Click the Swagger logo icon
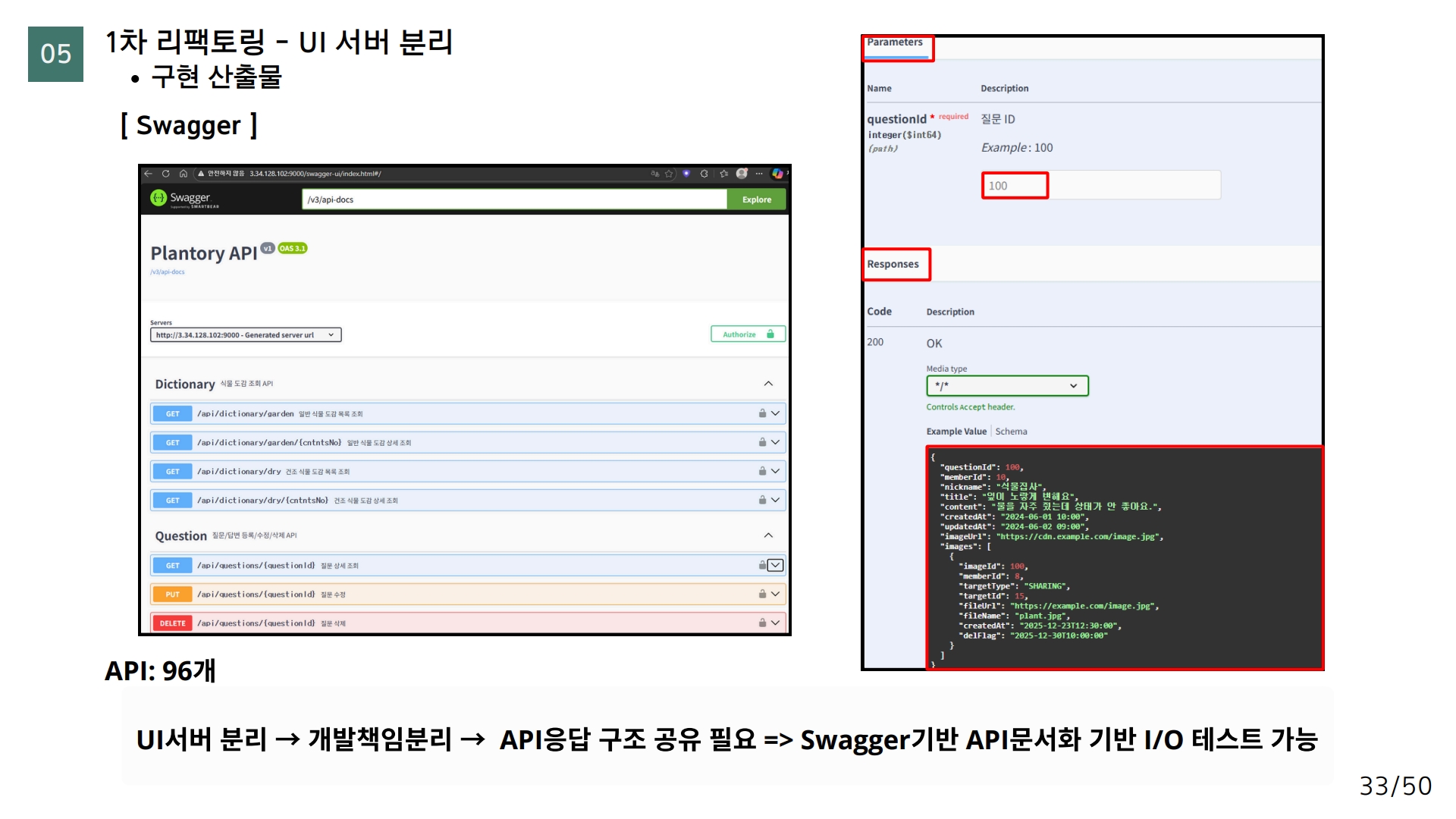This screenshot has width=1456, height=819. [158, 198]
